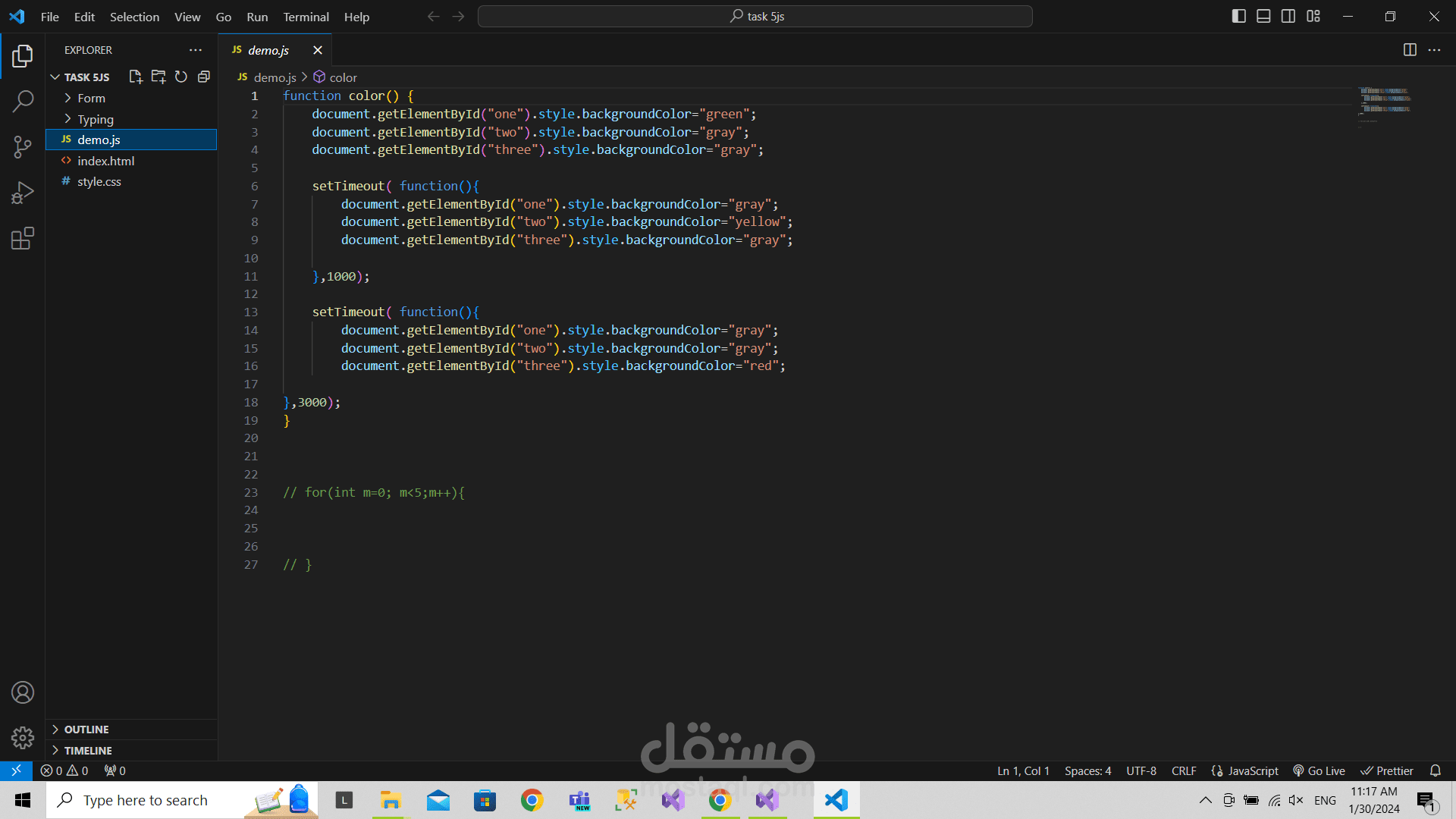Expand the Form folder
Screen dimensions: 1456x819
91,98
